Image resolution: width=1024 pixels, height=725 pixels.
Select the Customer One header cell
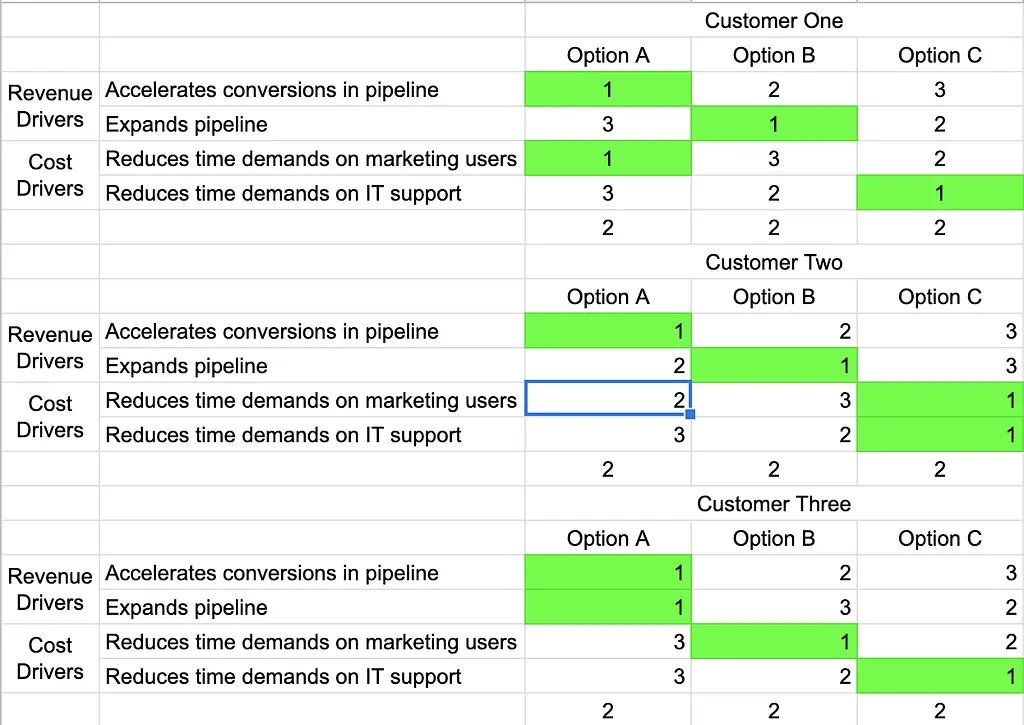point(774,20)
